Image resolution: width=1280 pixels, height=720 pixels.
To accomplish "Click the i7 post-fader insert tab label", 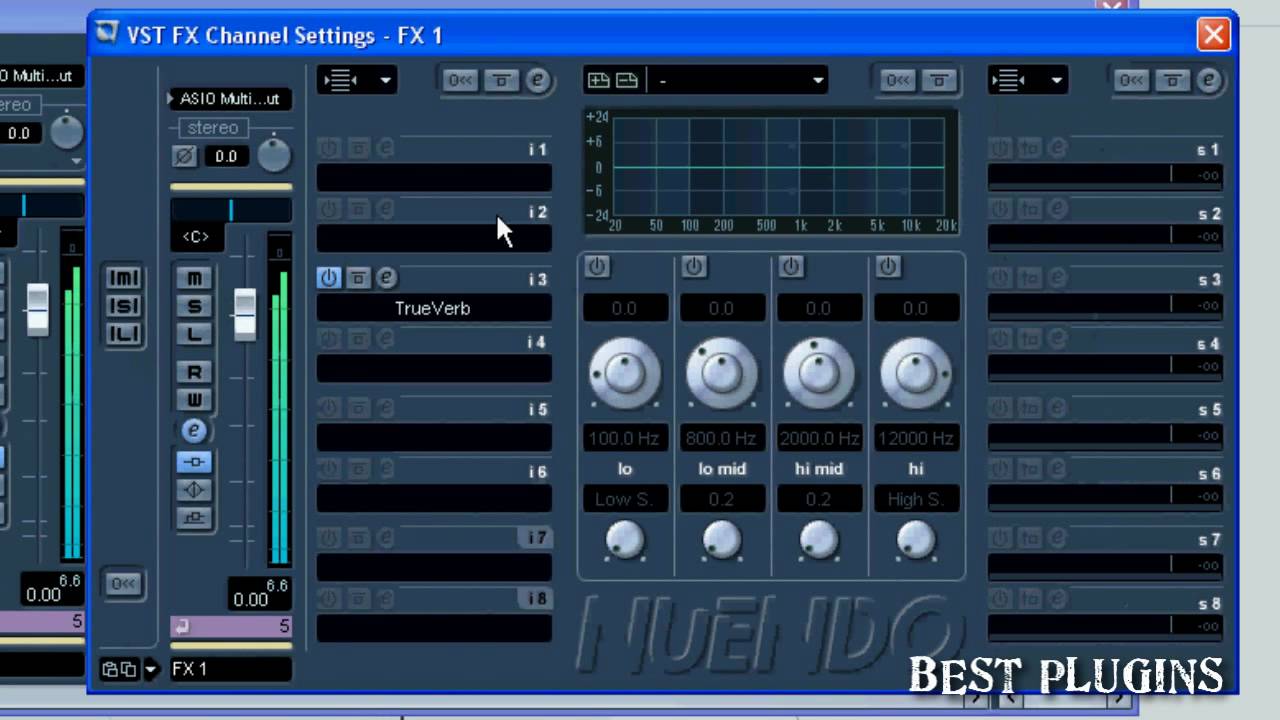I will coord(537,538).
